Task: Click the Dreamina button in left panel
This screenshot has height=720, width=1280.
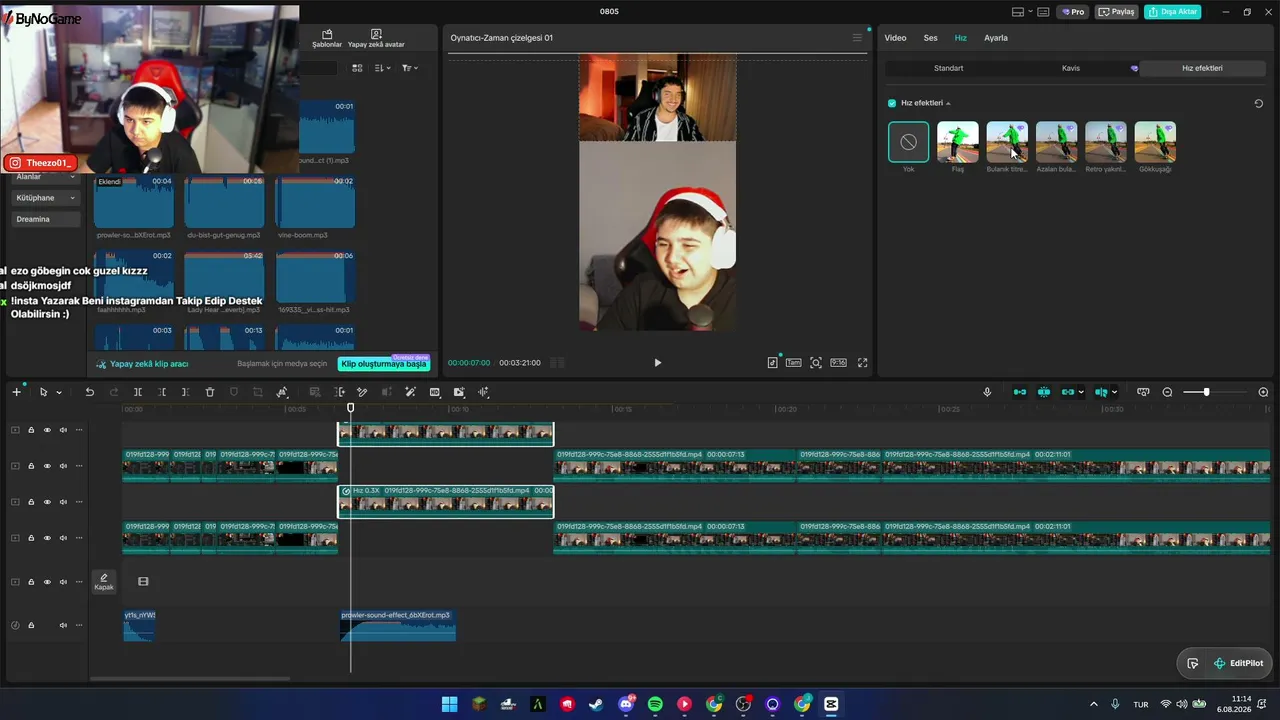Action: coord(46,219)
